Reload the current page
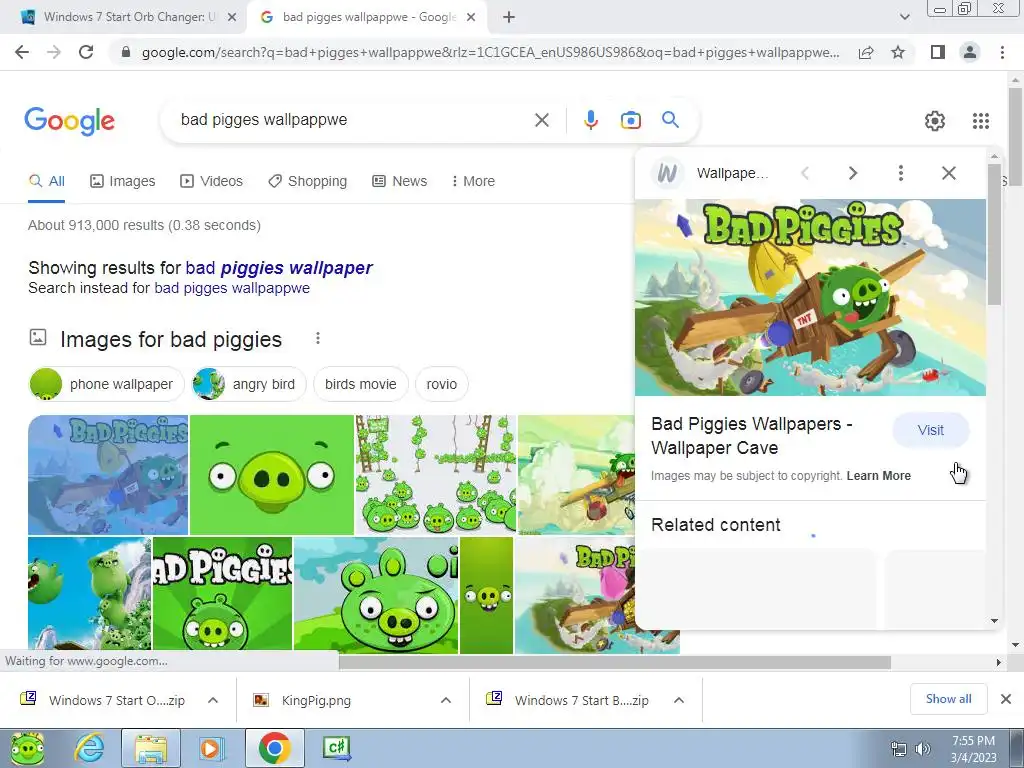 (86, 52)
